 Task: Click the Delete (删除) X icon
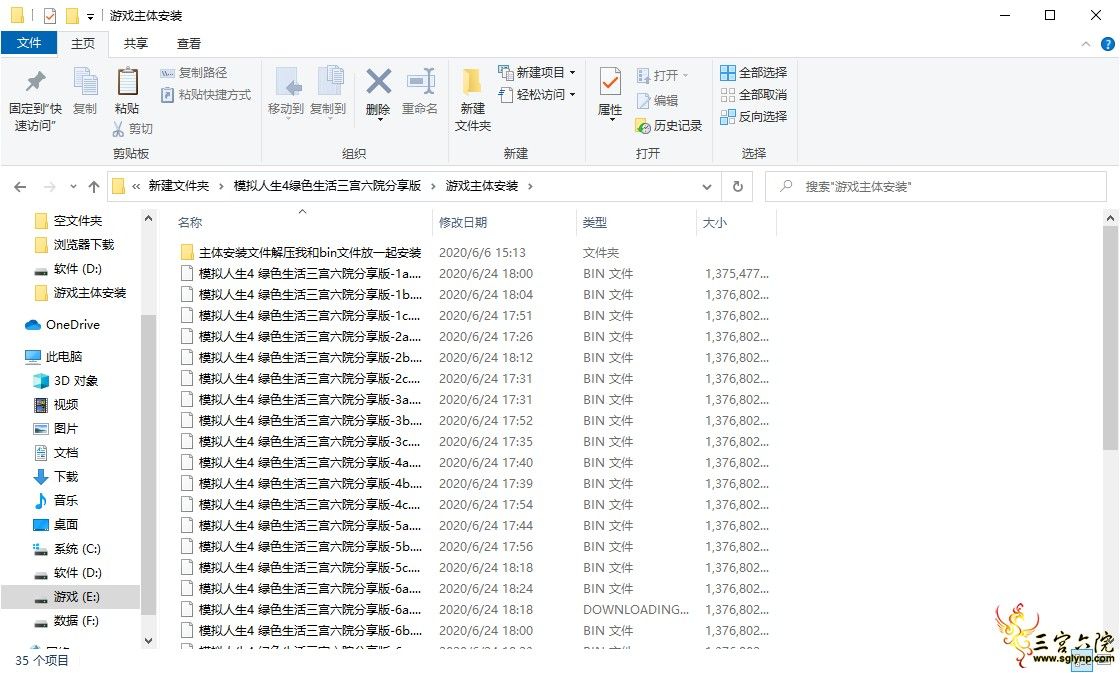coord(378,81)
